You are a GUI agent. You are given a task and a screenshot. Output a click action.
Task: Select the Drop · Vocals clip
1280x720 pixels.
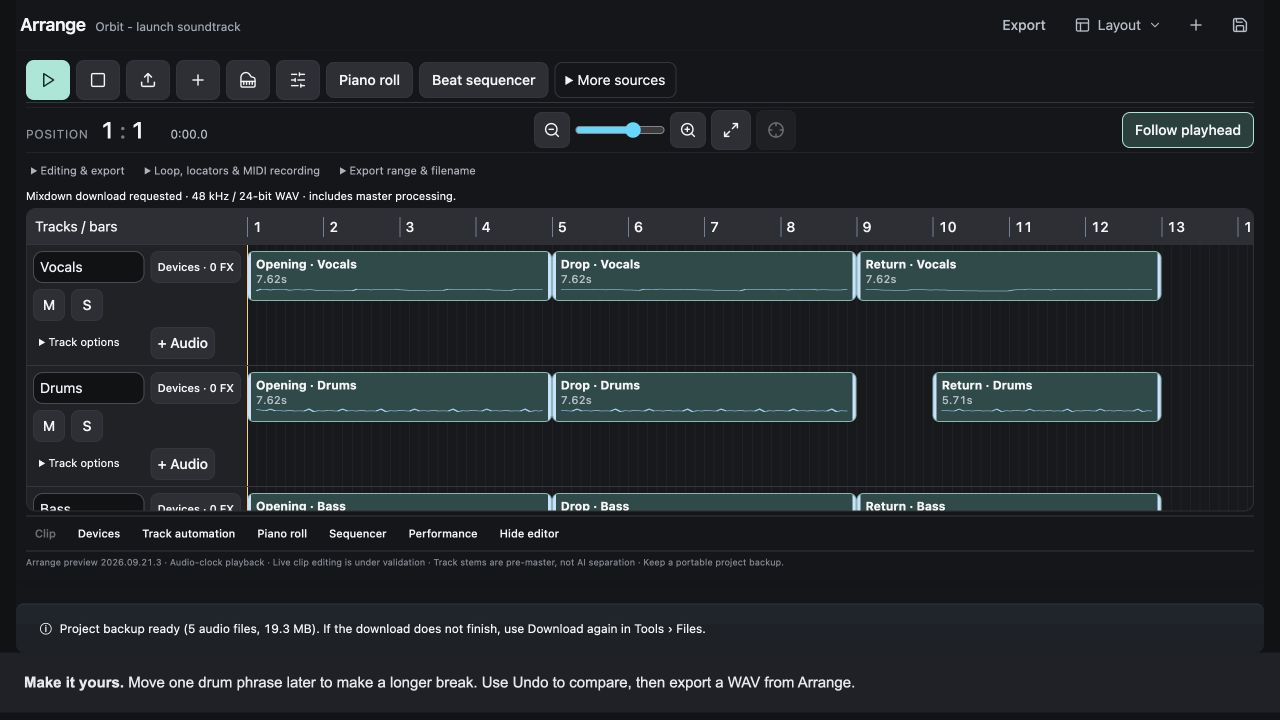pyautogui.click(x=704, y=276)
